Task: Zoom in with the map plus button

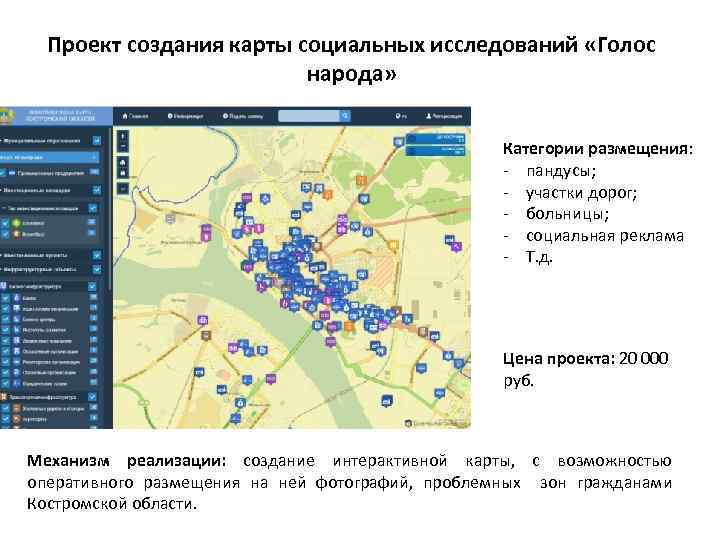Action: 123,136
